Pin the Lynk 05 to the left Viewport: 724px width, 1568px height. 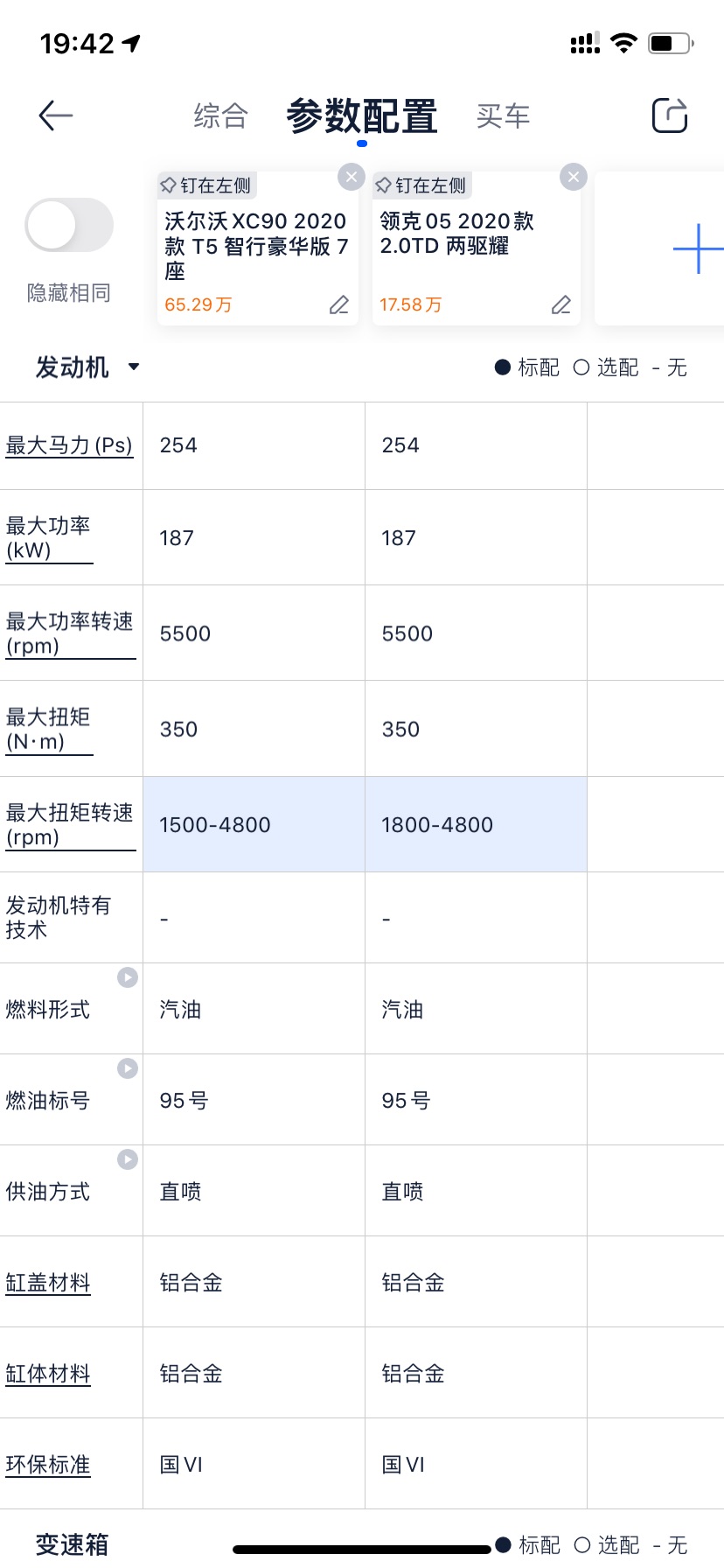(x=421, y=185)
